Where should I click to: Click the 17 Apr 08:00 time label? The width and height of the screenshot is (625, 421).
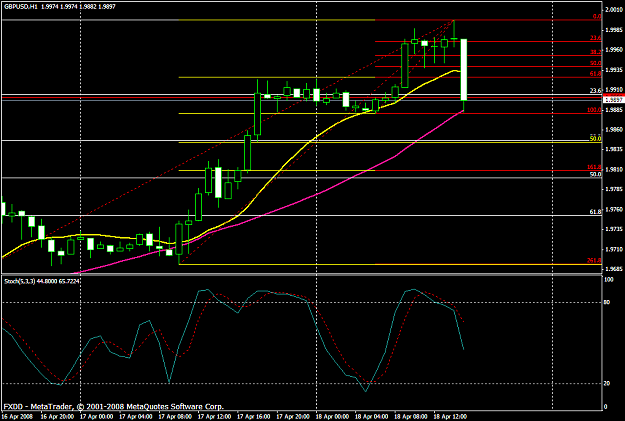point(175,417)
